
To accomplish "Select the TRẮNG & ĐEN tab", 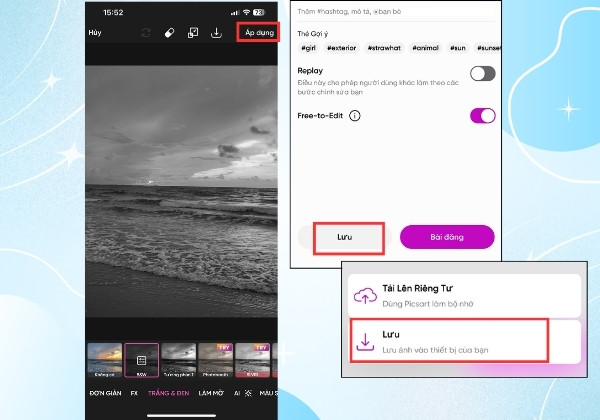I will point(168,393).
